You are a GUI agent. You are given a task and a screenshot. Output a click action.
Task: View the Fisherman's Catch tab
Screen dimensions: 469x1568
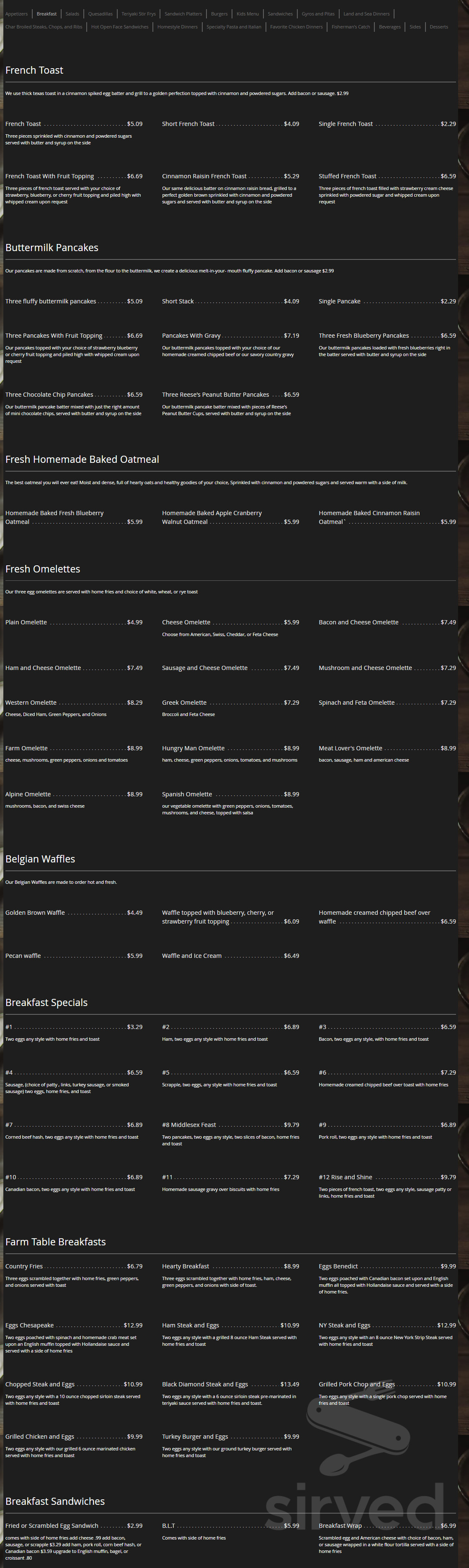coord(350,27)
